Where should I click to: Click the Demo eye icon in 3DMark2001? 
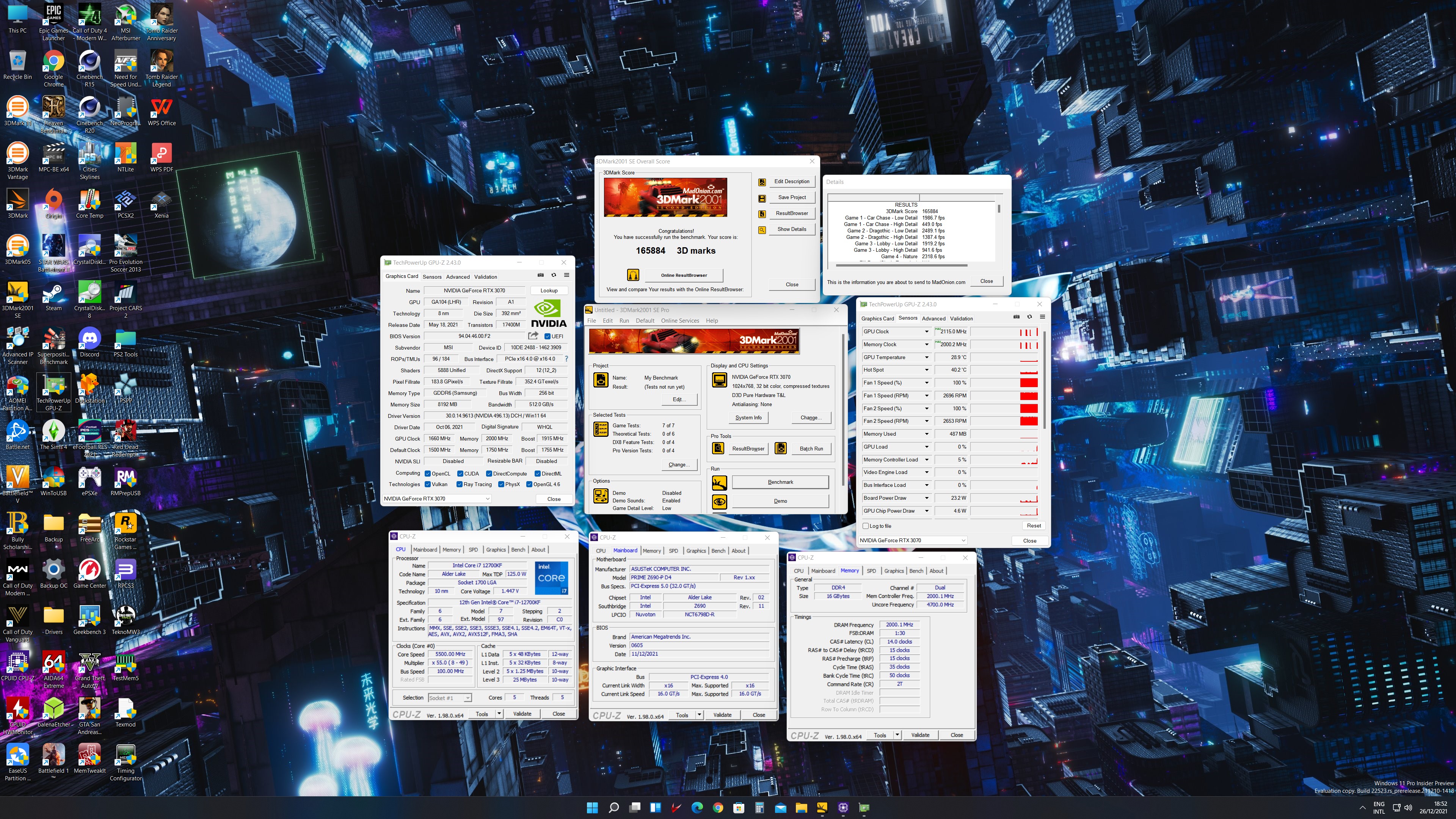pyautogui.click(x=719, y=501)
